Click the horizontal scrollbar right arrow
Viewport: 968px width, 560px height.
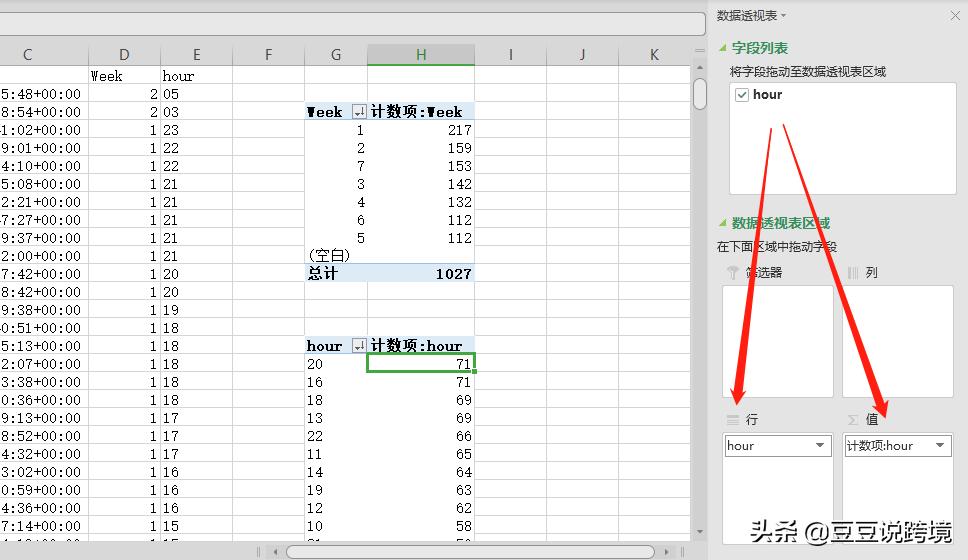[666, 551]
